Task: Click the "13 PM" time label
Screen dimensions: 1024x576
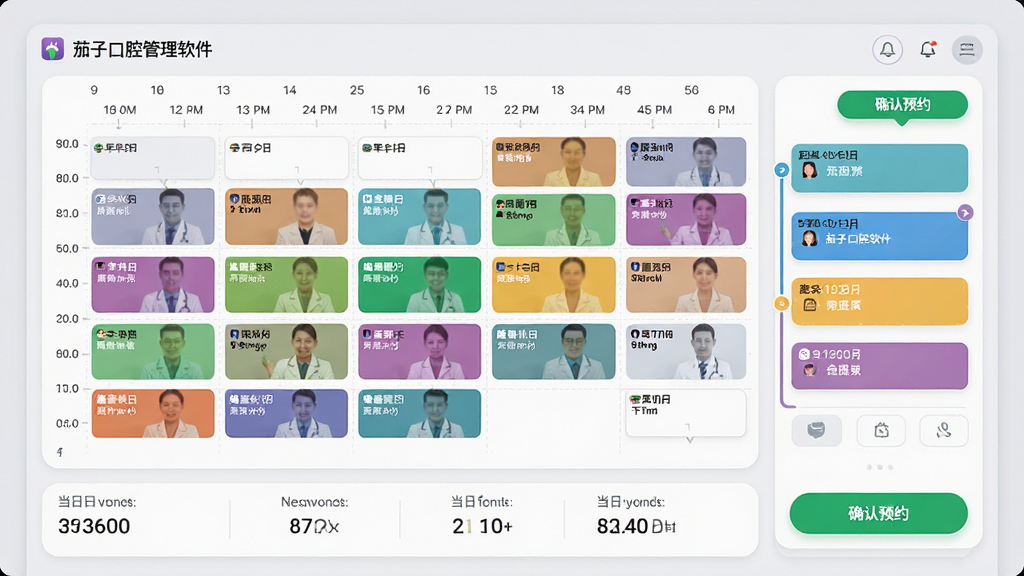Action: (x=253, y=110)
